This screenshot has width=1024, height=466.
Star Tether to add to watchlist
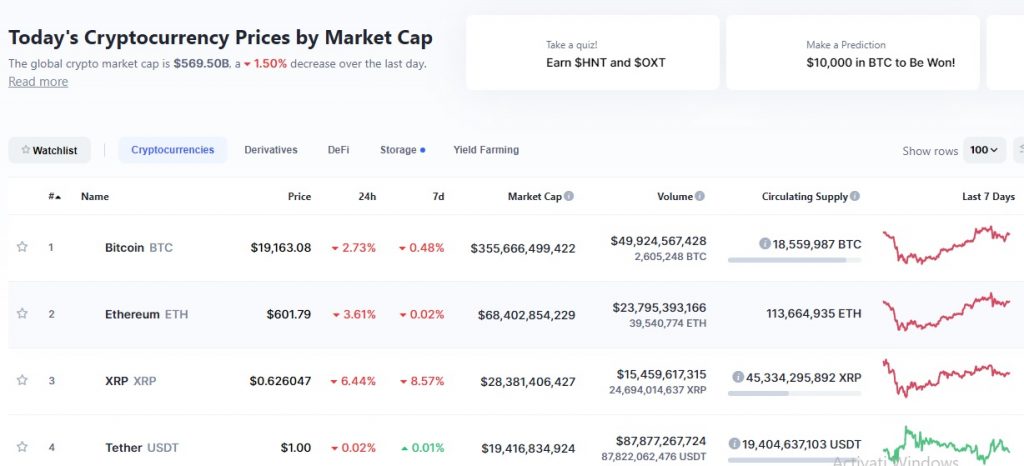pyautogui.click(x=22, y=447)
